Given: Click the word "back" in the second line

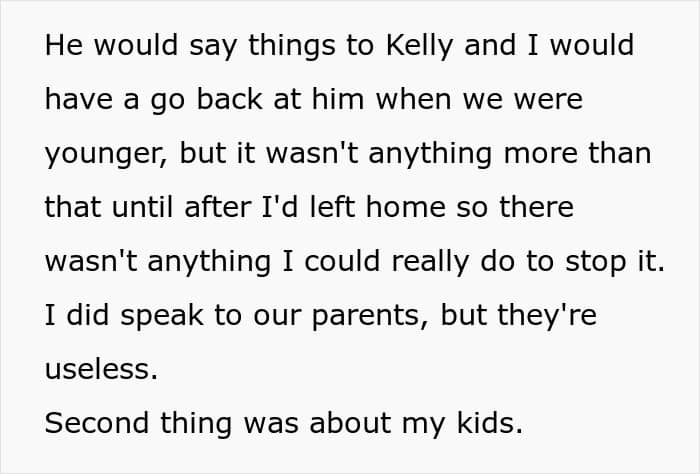Looking at the screenshot, I should pos(229,99).
